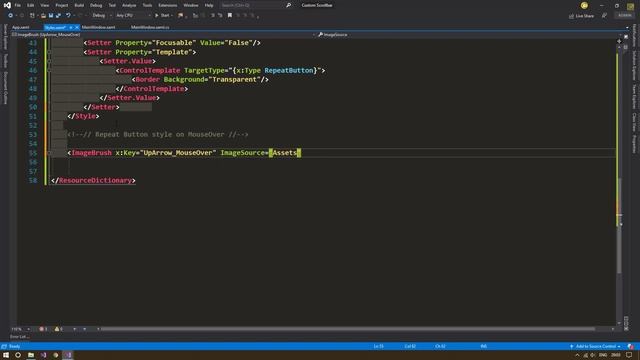Pin the Styles.xaml tab
The width and height of the screenshot is (640, 360).
[71, 27]
